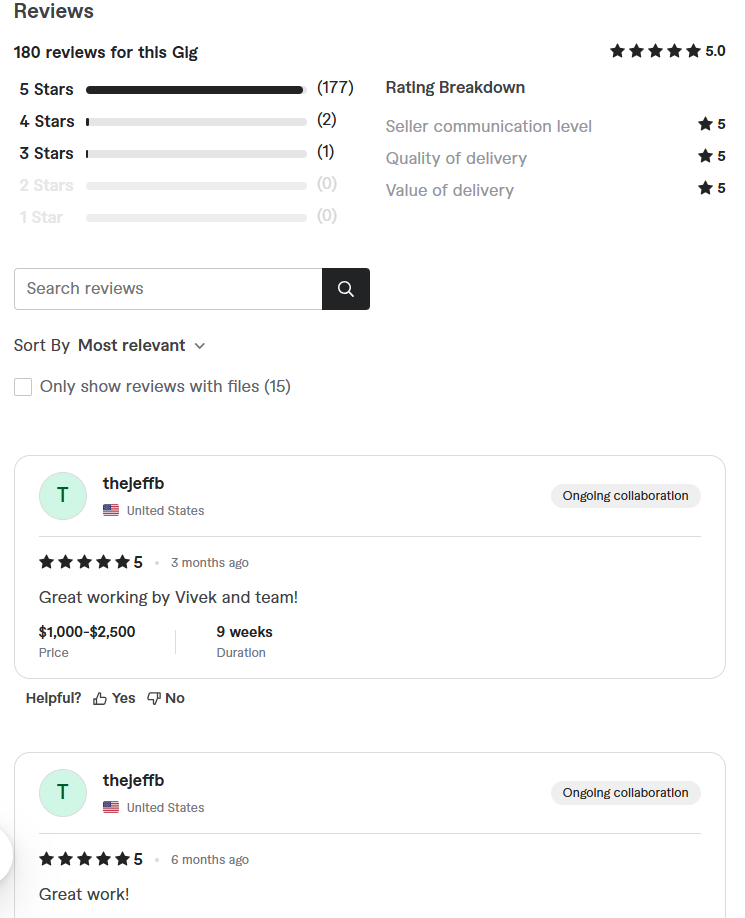Focus the Search reviews input field

[x=168, y=289]
